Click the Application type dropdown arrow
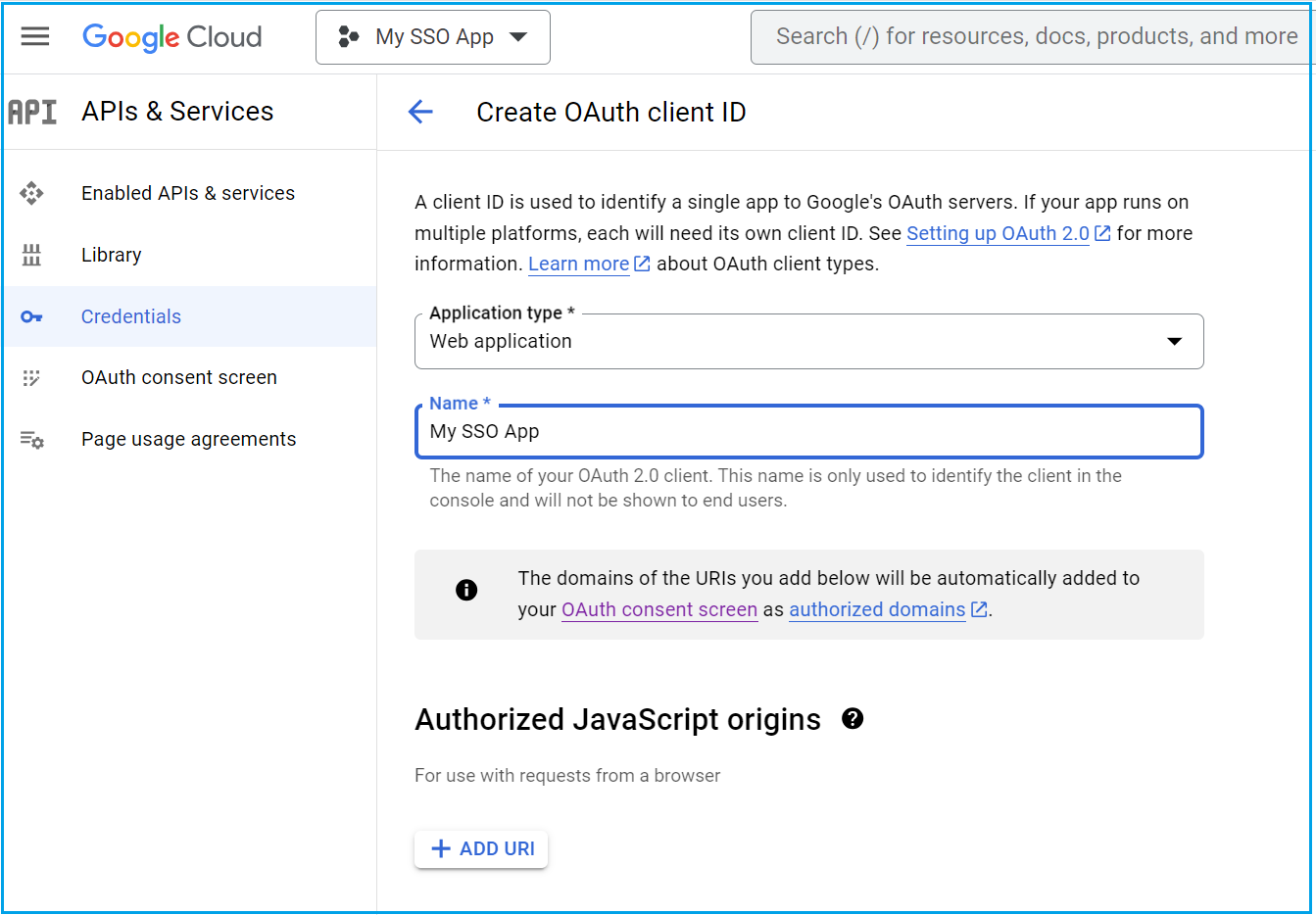This screenshot has height=915, width=1316. click(x=1174, y=341)
